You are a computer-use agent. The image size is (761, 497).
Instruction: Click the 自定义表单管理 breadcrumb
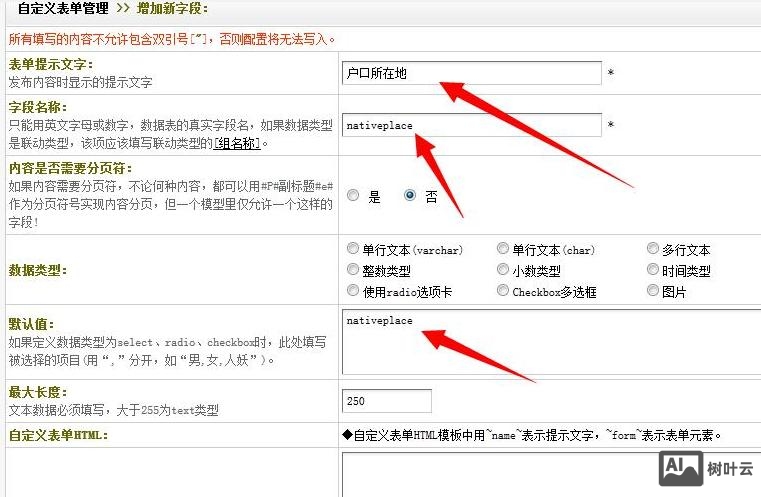pyautogui.click(x=63, y=8)
